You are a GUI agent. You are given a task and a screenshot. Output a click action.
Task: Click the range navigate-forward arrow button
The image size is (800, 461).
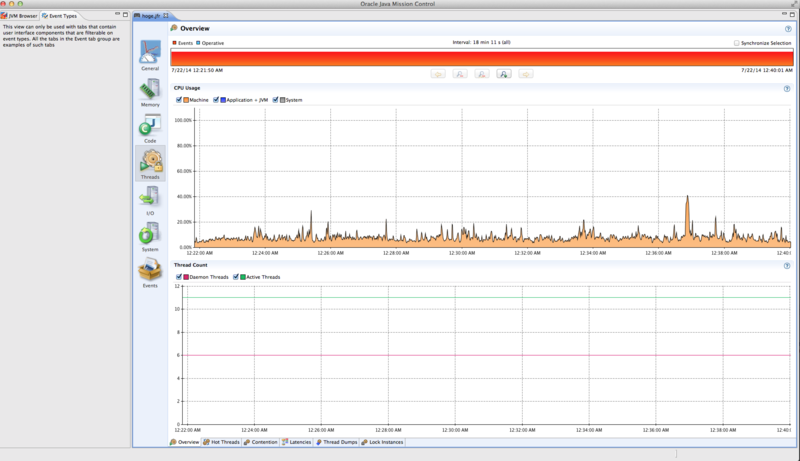tap(526, 74)
